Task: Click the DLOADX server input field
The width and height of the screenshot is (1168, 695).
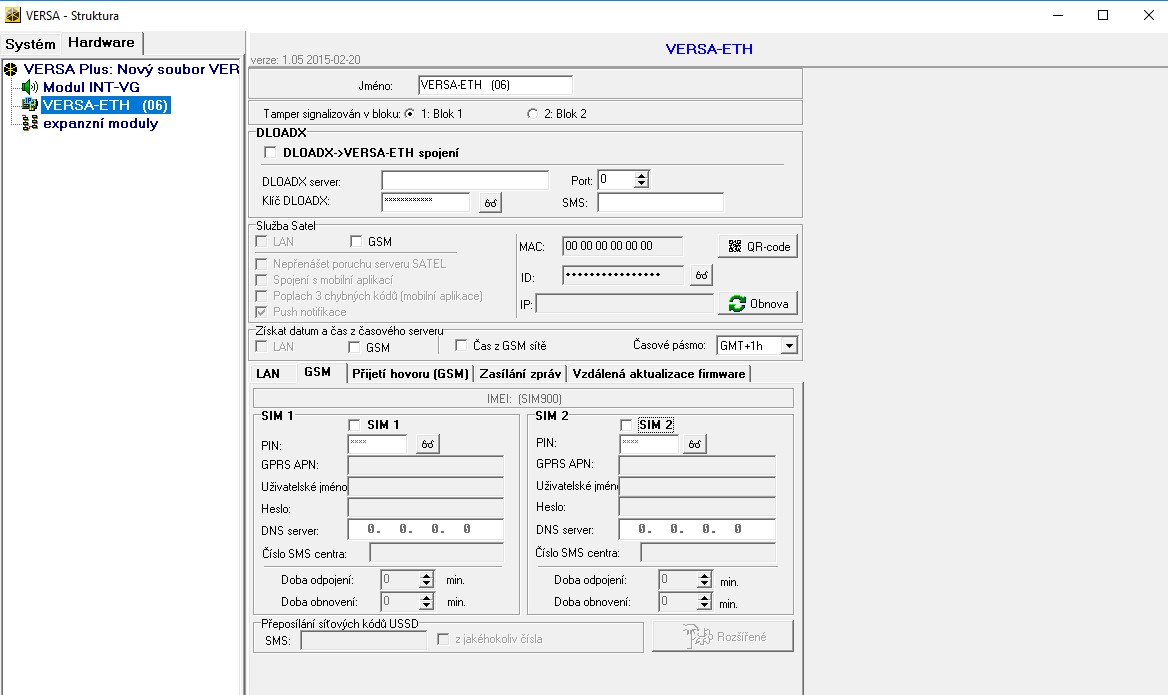Action: (464, 180)
